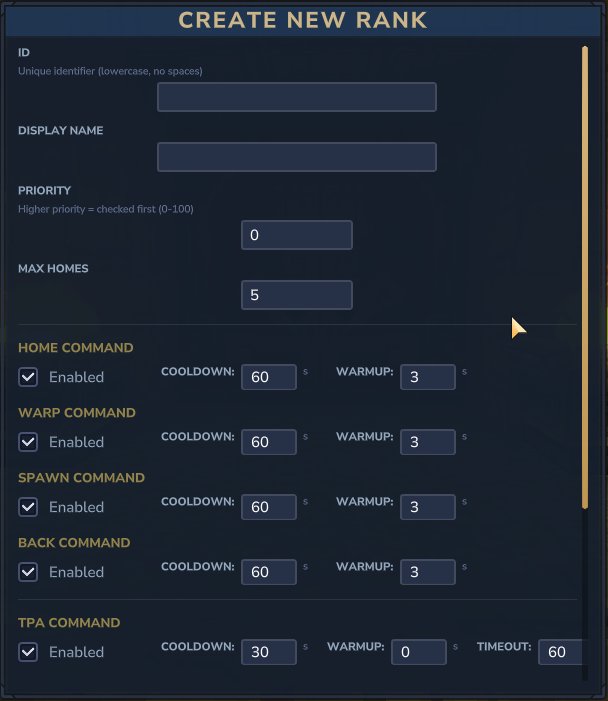Click the Enabled label under TPA Command
This screenshot has height=701, width=608.
76,652
